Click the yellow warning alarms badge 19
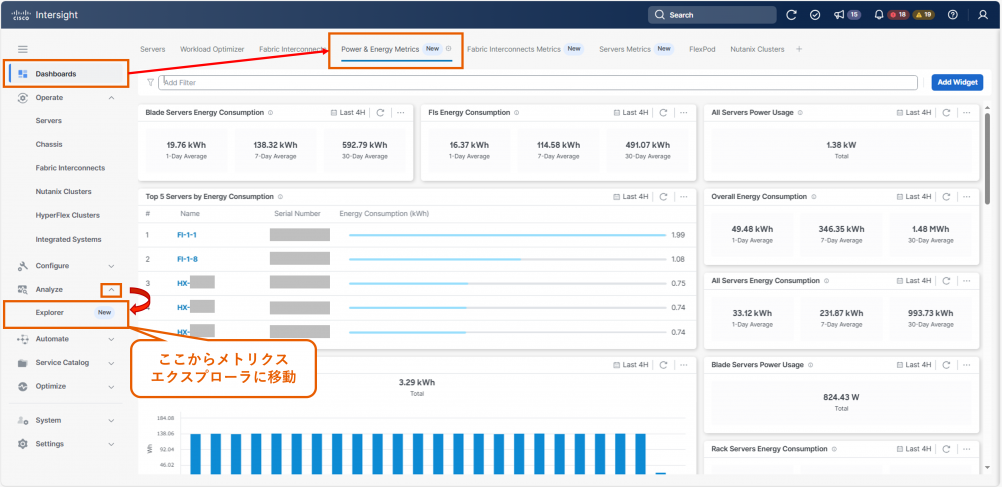Viewport: 1002px width, 487px height. (x=923, y=15)
